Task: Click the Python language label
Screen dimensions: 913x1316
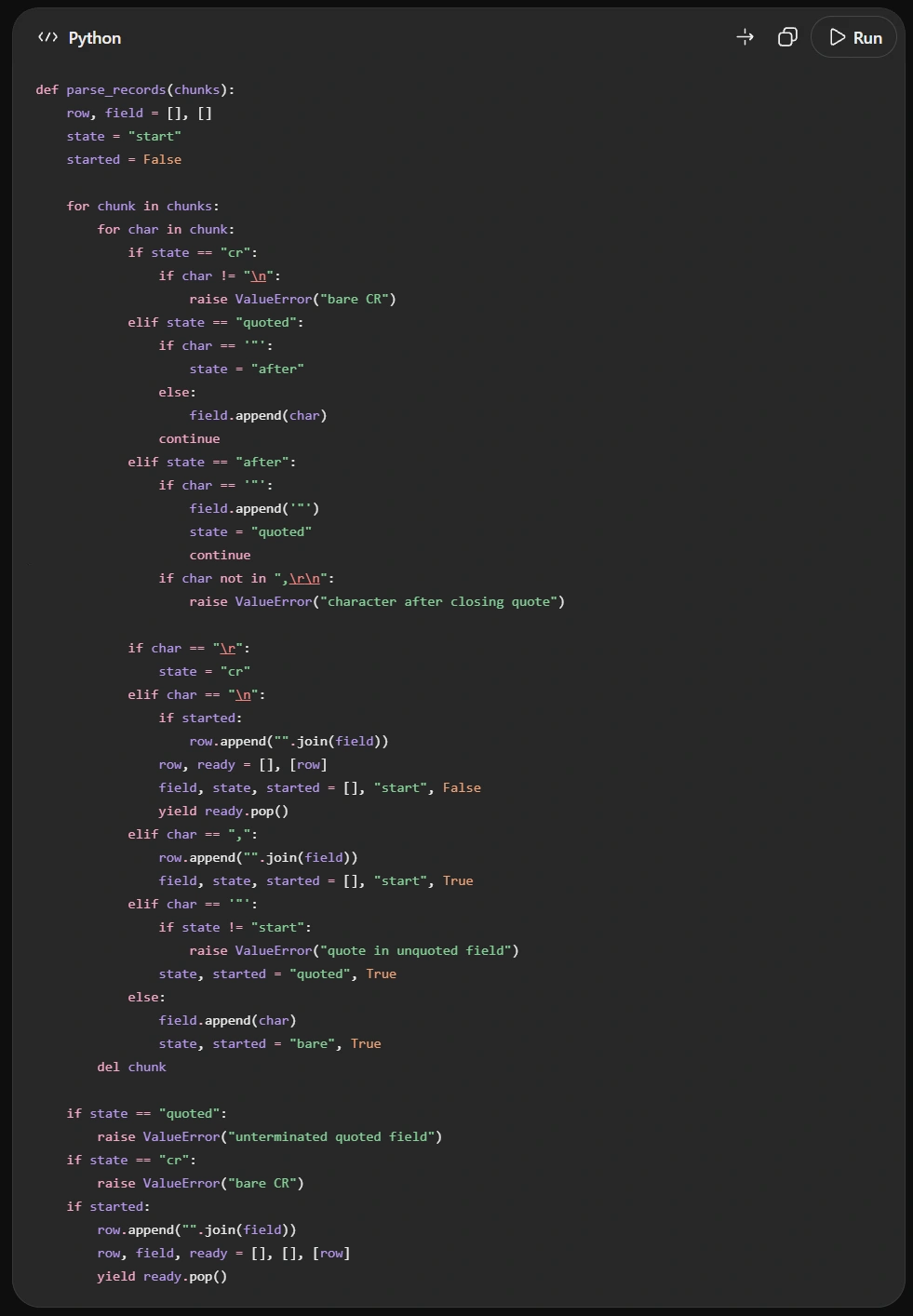Action: 95,37
